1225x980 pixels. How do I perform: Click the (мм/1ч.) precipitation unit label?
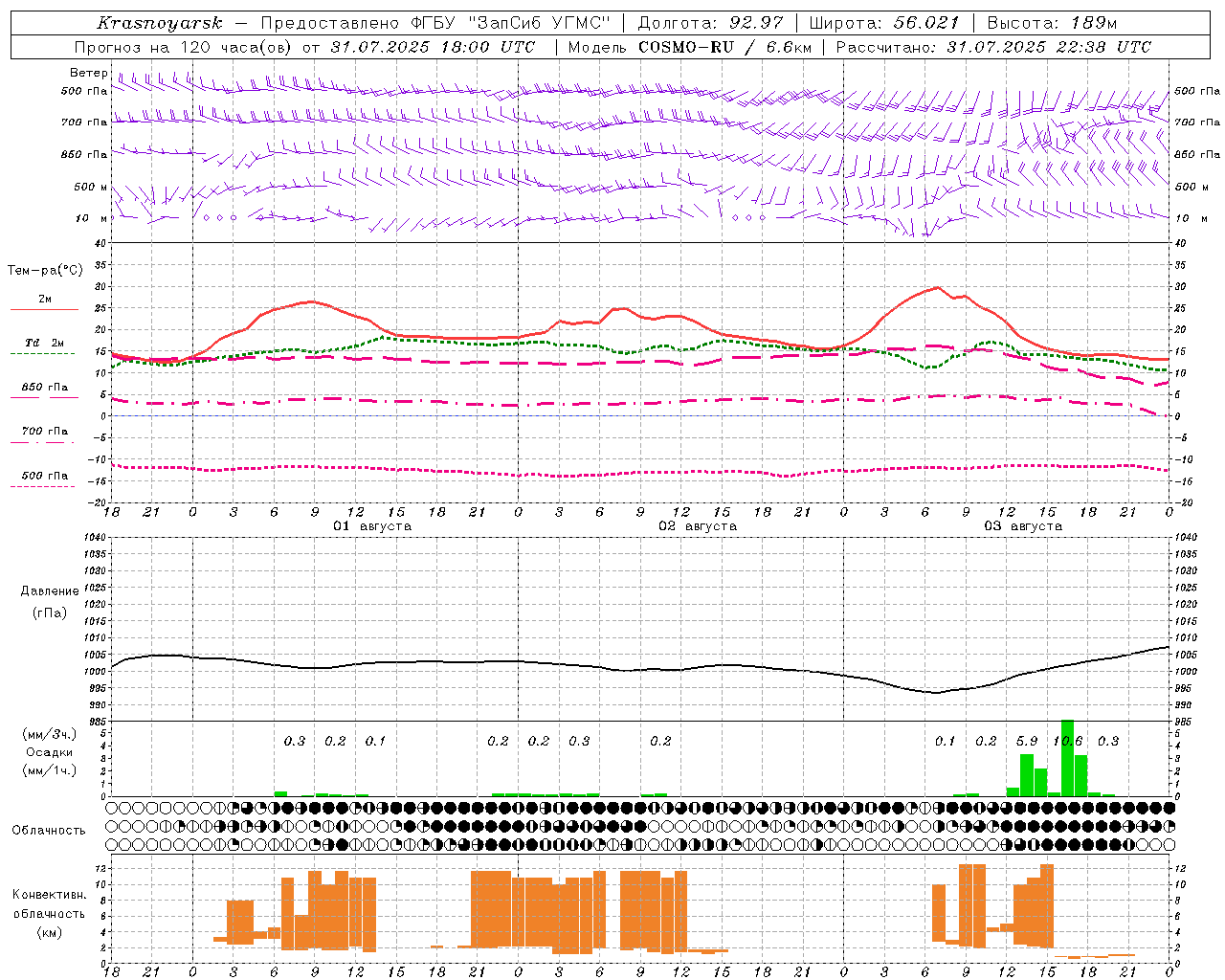[50, 770]
